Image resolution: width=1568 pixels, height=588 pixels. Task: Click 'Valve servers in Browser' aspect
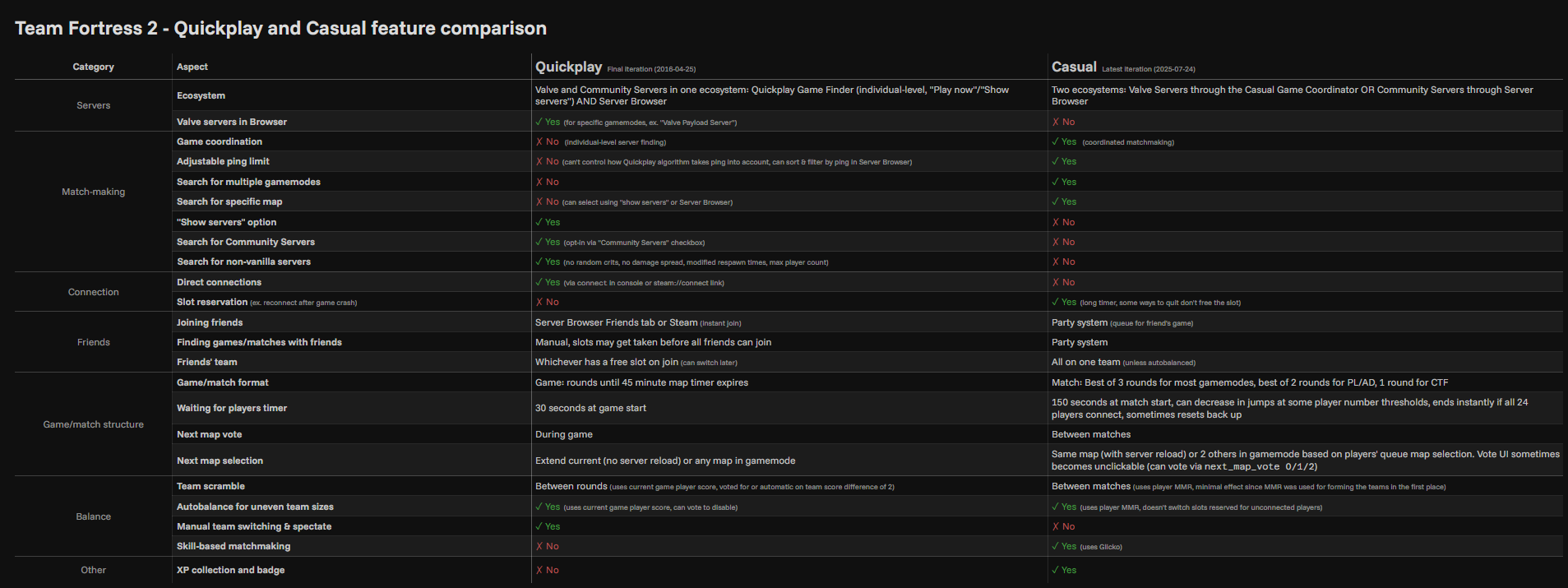coord(232,122)
